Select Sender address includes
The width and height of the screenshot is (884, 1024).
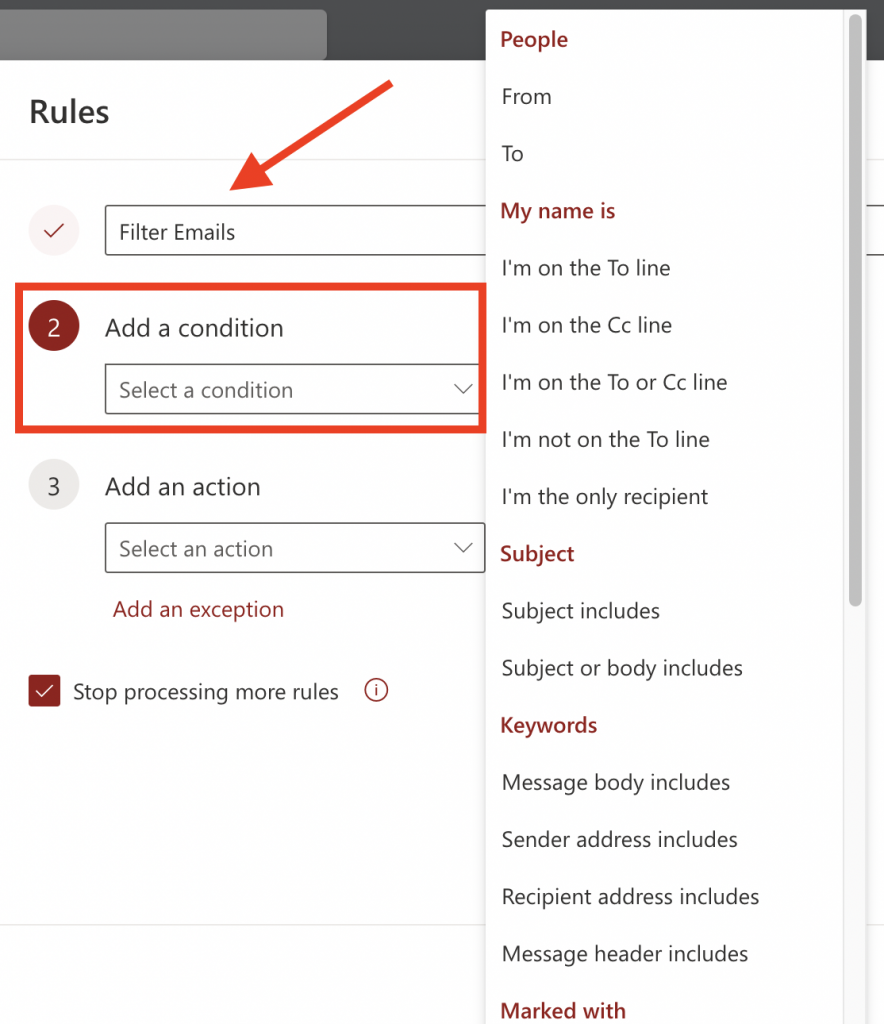620,840
